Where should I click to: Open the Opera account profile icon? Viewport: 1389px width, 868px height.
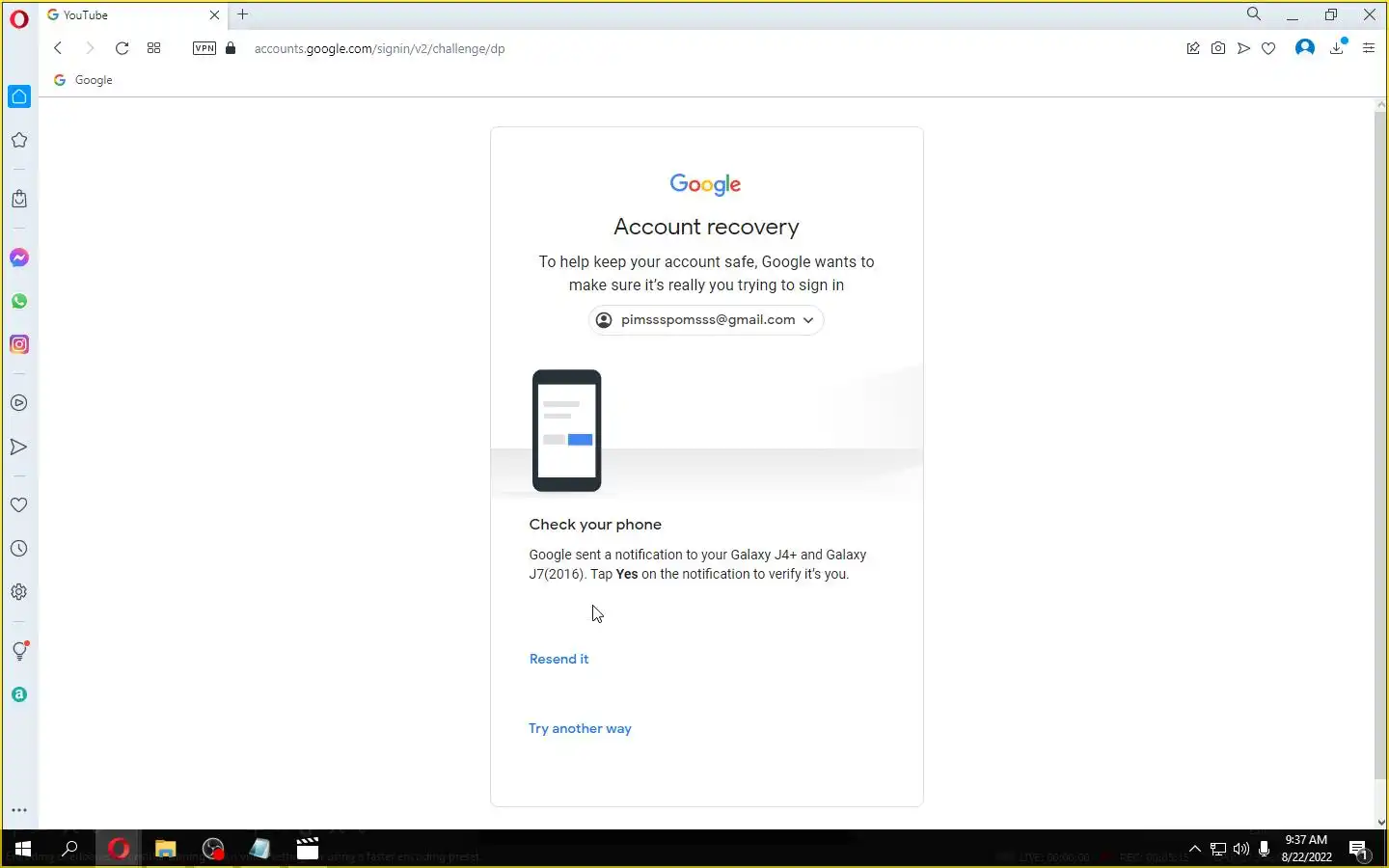1305,48
